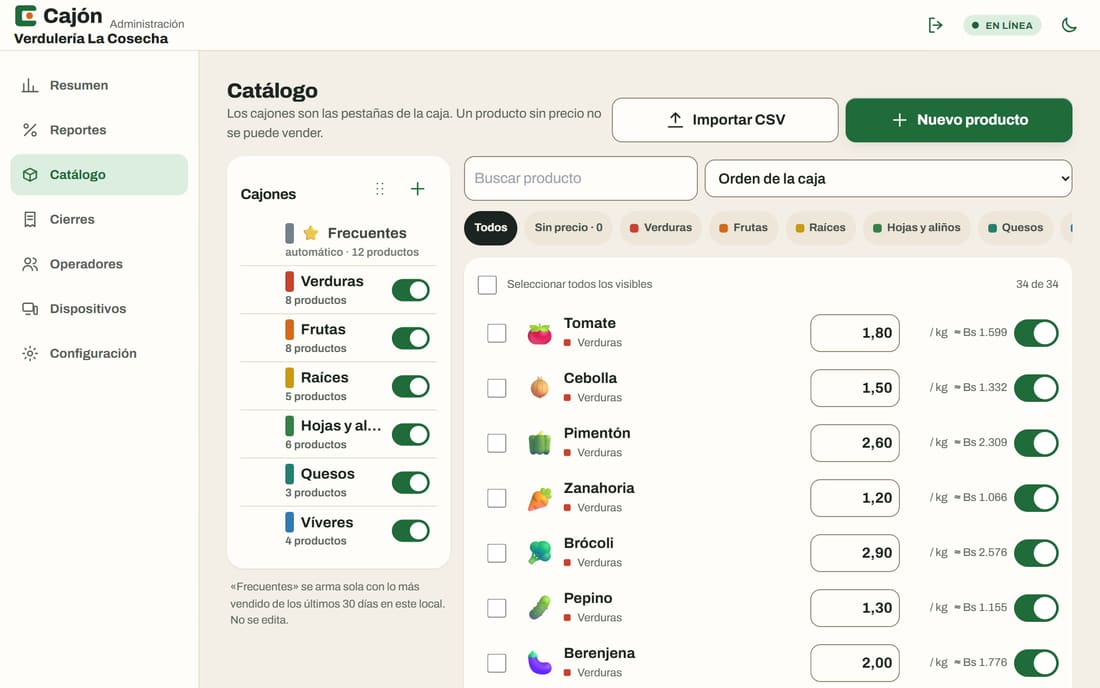Check the Zanahoria row checkbox
This screenshot has width=1100, height=688.
[497, 498]
